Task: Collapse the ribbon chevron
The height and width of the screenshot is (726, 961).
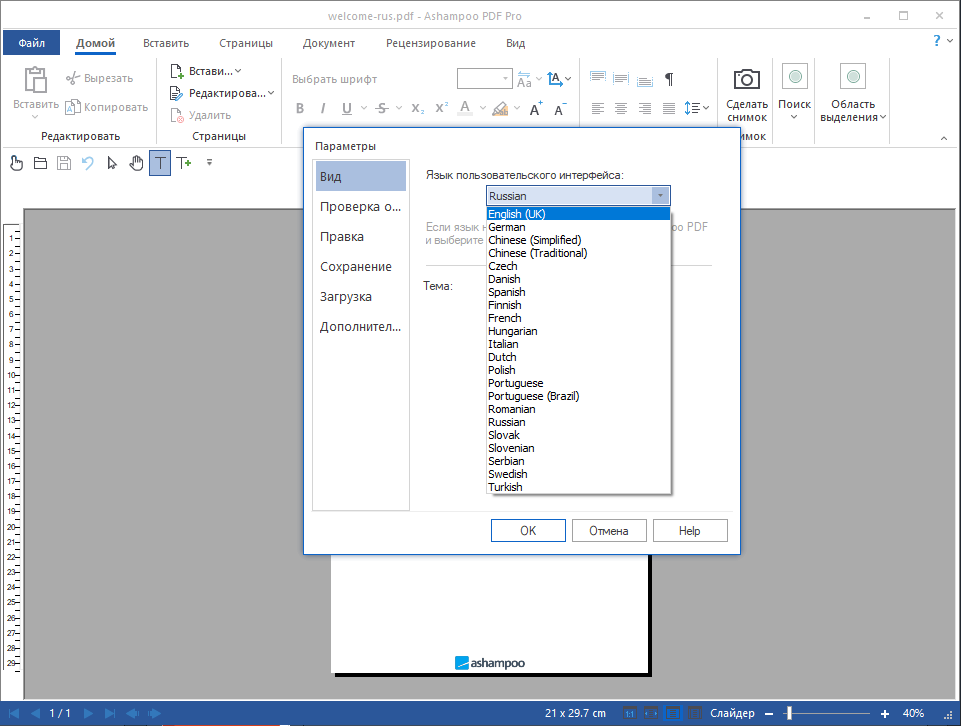Action: tap(944, 138)
